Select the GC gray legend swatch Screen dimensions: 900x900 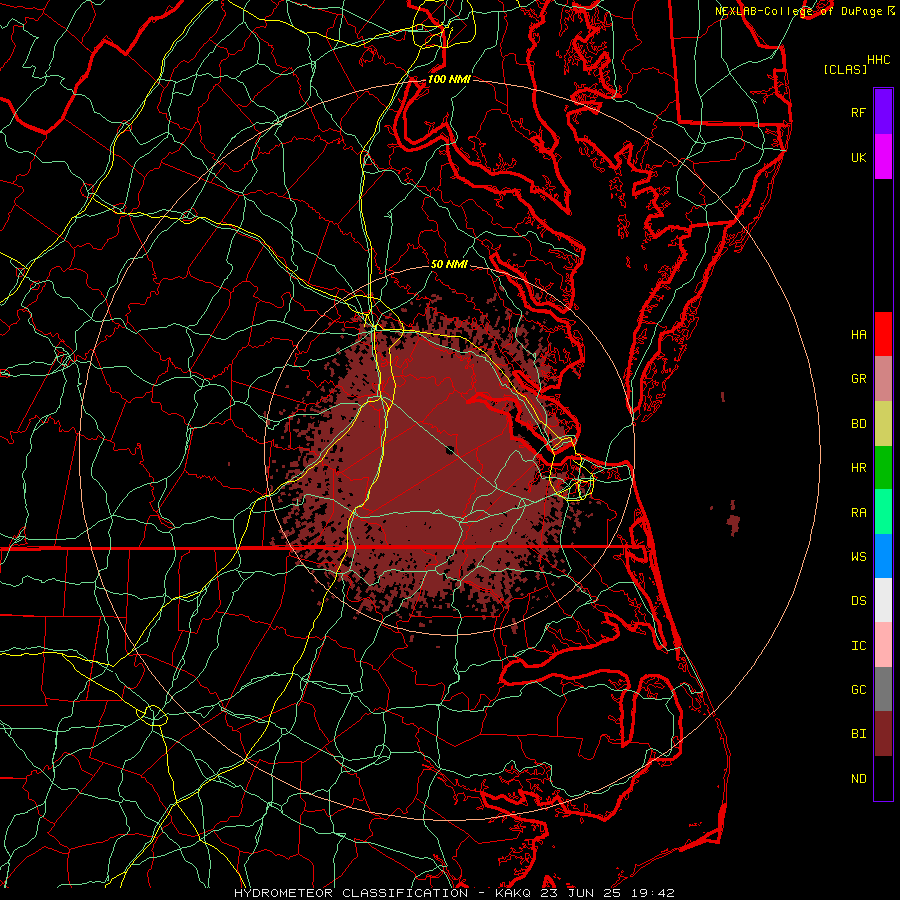883,689
